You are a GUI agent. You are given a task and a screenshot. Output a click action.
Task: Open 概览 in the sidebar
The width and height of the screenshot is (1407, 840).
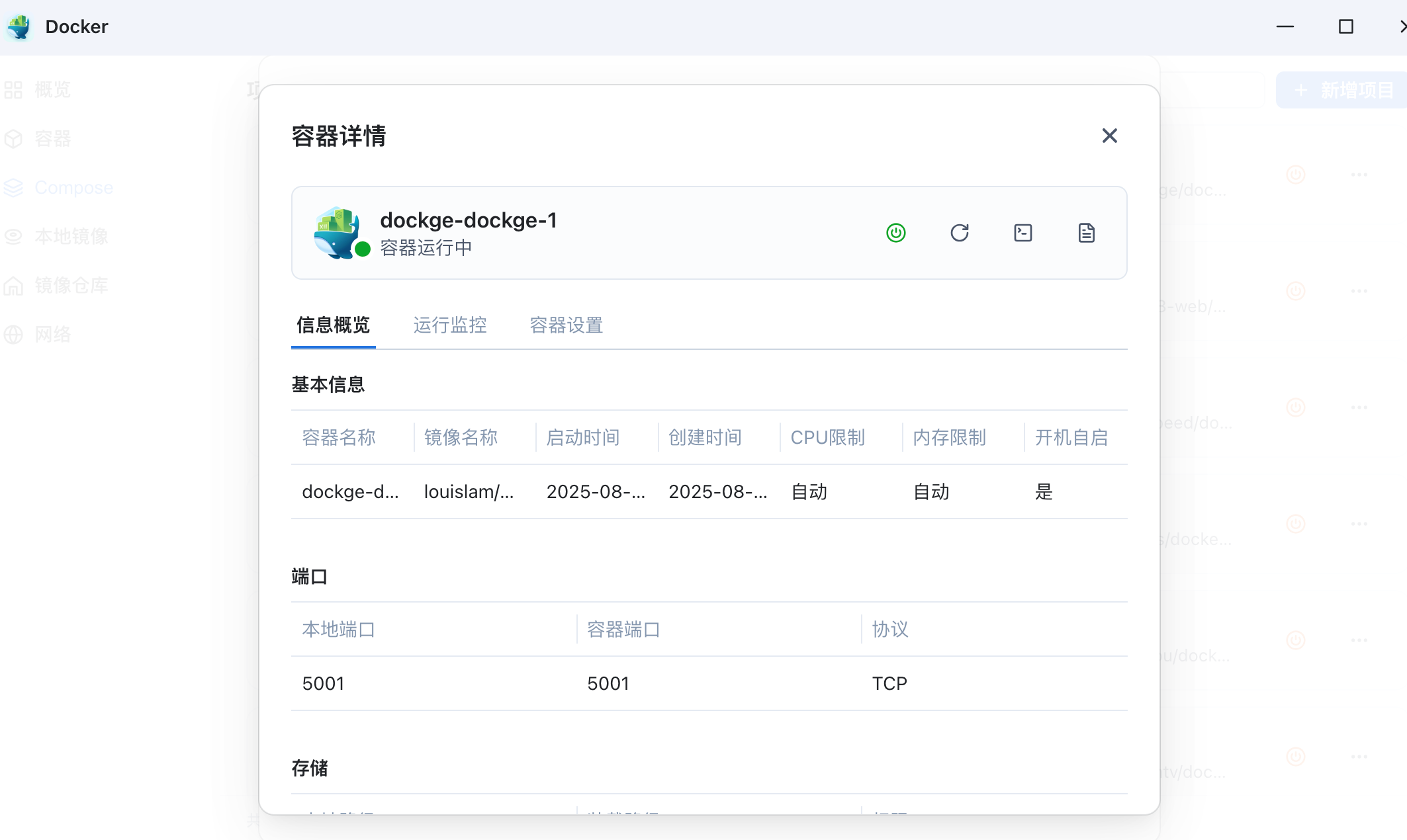[52, 90]
